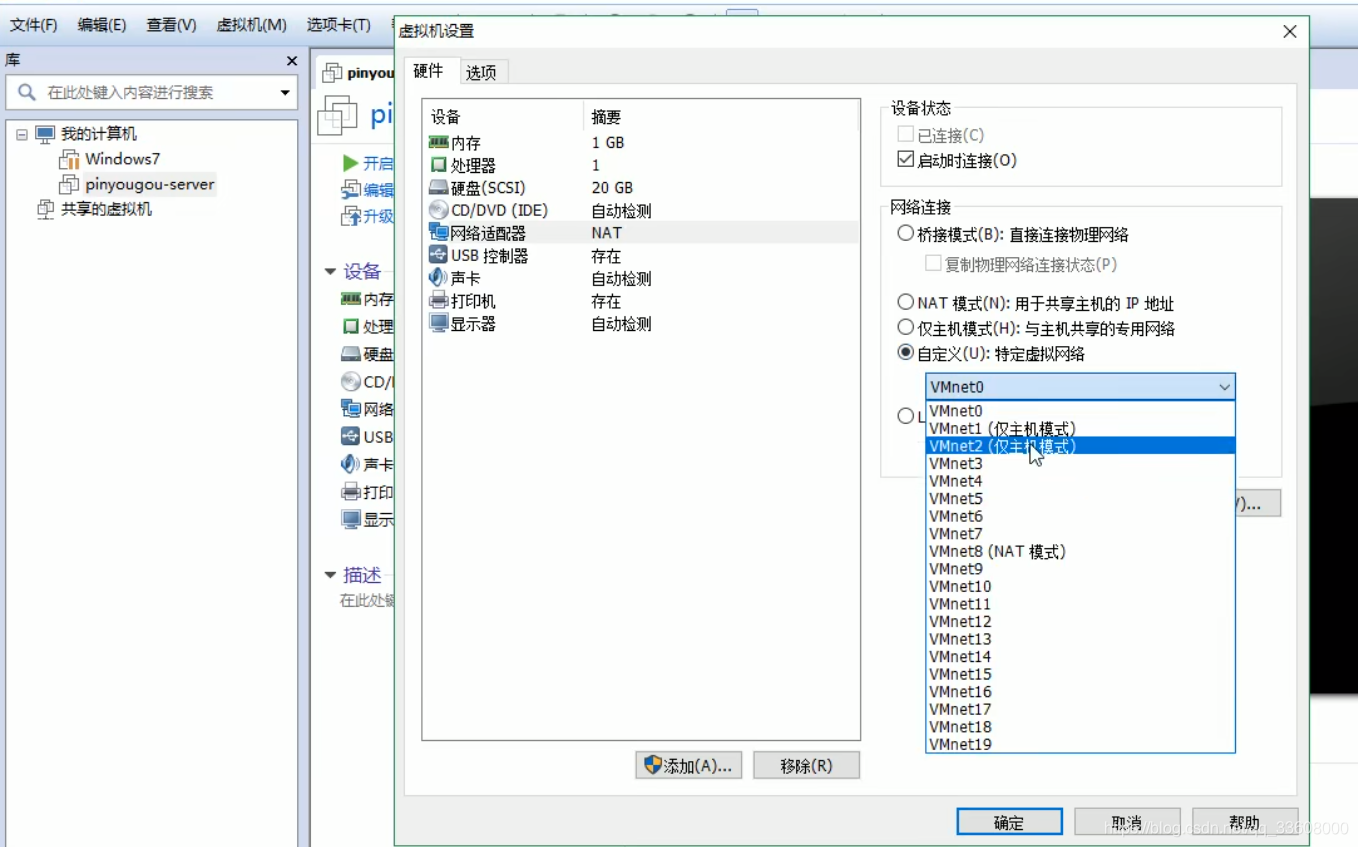The height and width of the screenshot is (847, 1358).
Task: Open the Virtual Machine (M) menu
Action: click(251, 24)
